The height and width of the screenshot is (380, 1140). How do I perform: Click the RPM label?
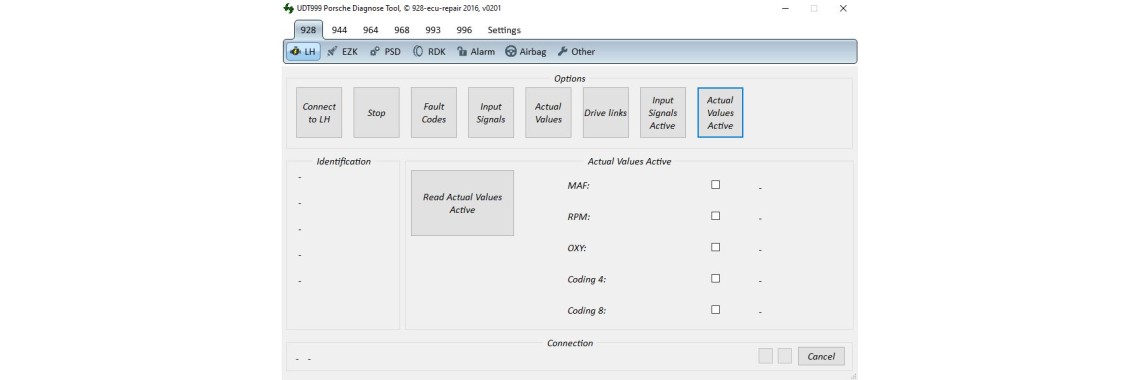pyautogui.click(x=579, y=217)
